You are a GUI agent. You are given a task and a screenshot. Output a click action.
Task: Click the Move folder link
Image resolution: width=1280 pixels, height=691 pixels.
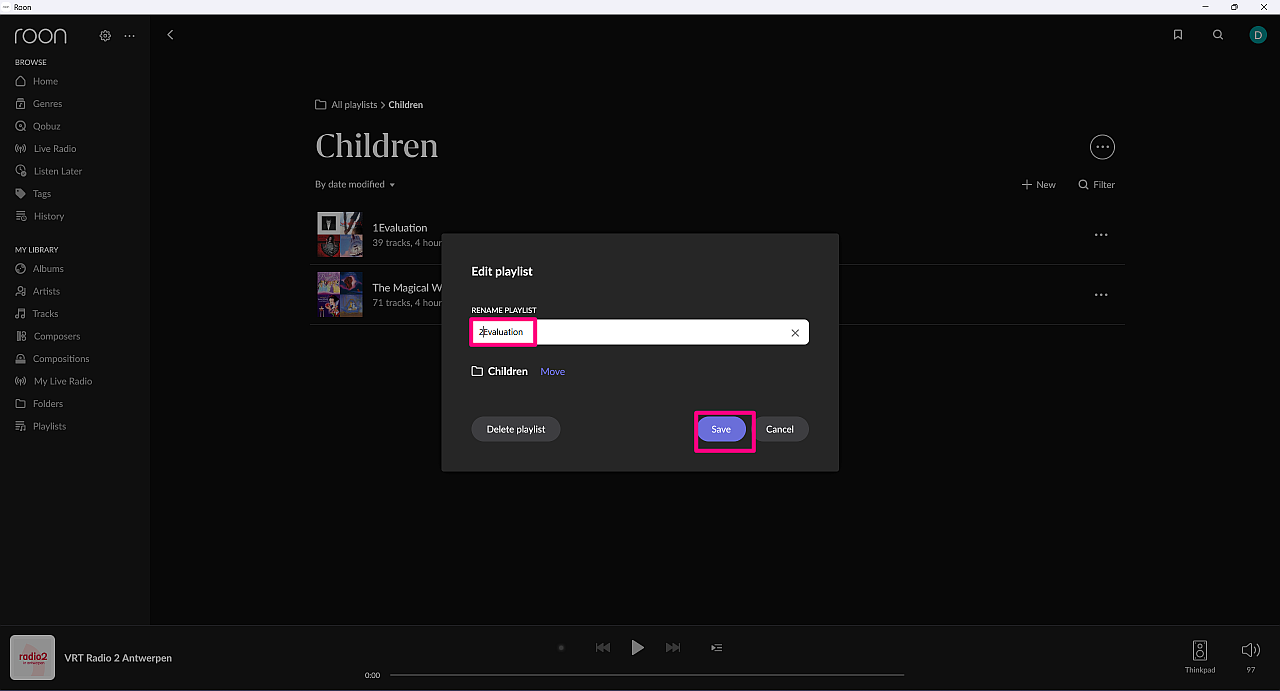[553, 372]
